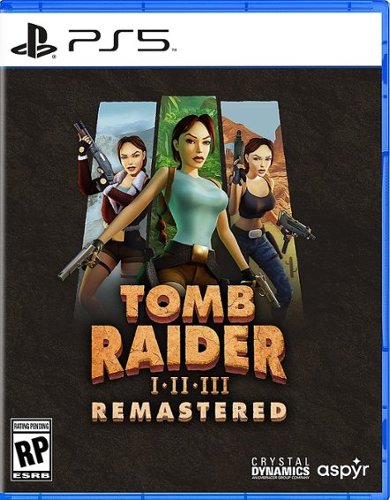The height and width of the screenshot is (500, 390).
Task: Click the PlayStation logo symbol
Action: coord(34,40)
